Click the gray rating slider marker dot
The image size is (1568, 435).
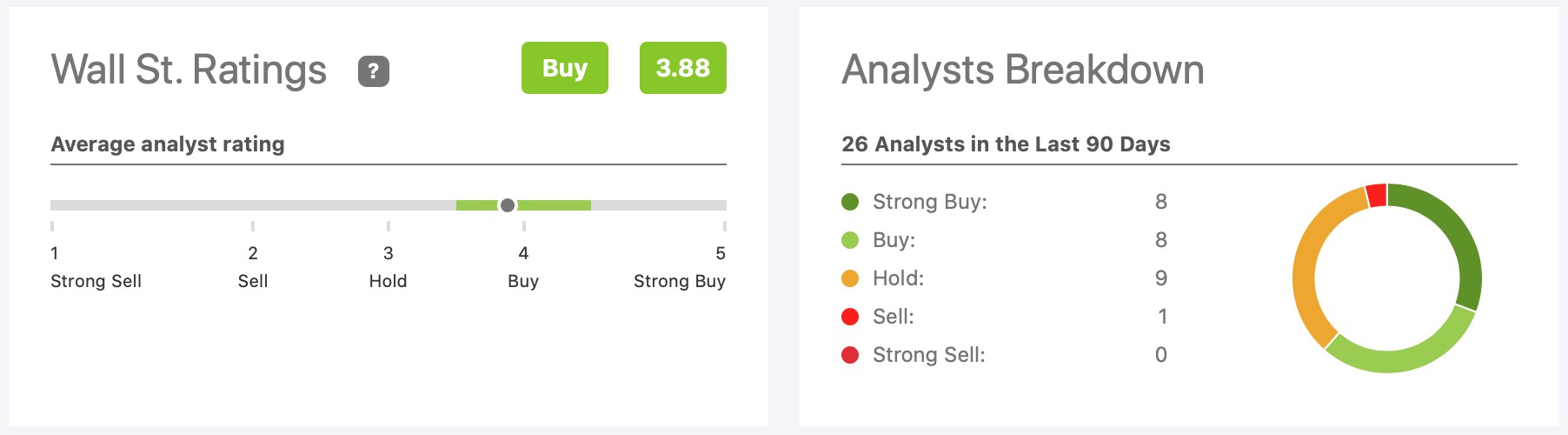[x=508, y=205]
